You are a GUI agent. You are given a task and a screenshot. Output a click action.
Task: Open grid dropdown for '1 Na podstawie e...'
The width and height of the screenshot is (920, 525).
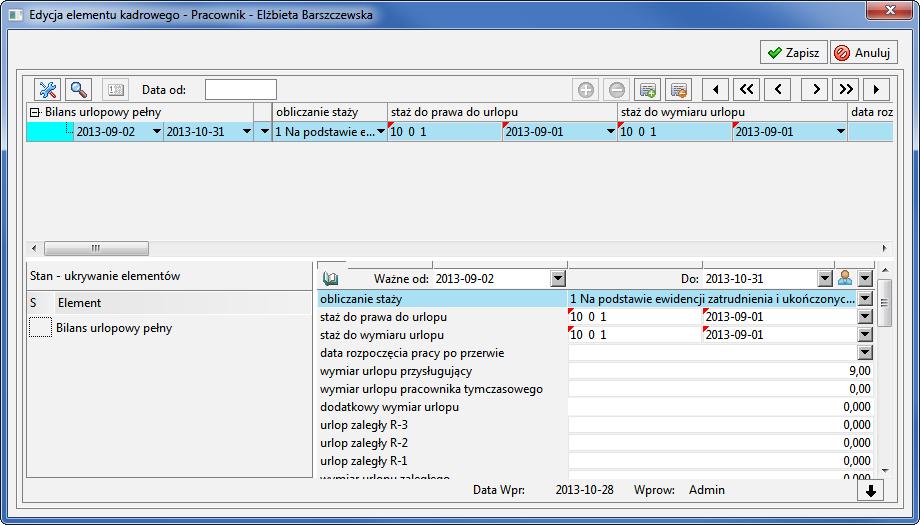click(x=381, y=132)
